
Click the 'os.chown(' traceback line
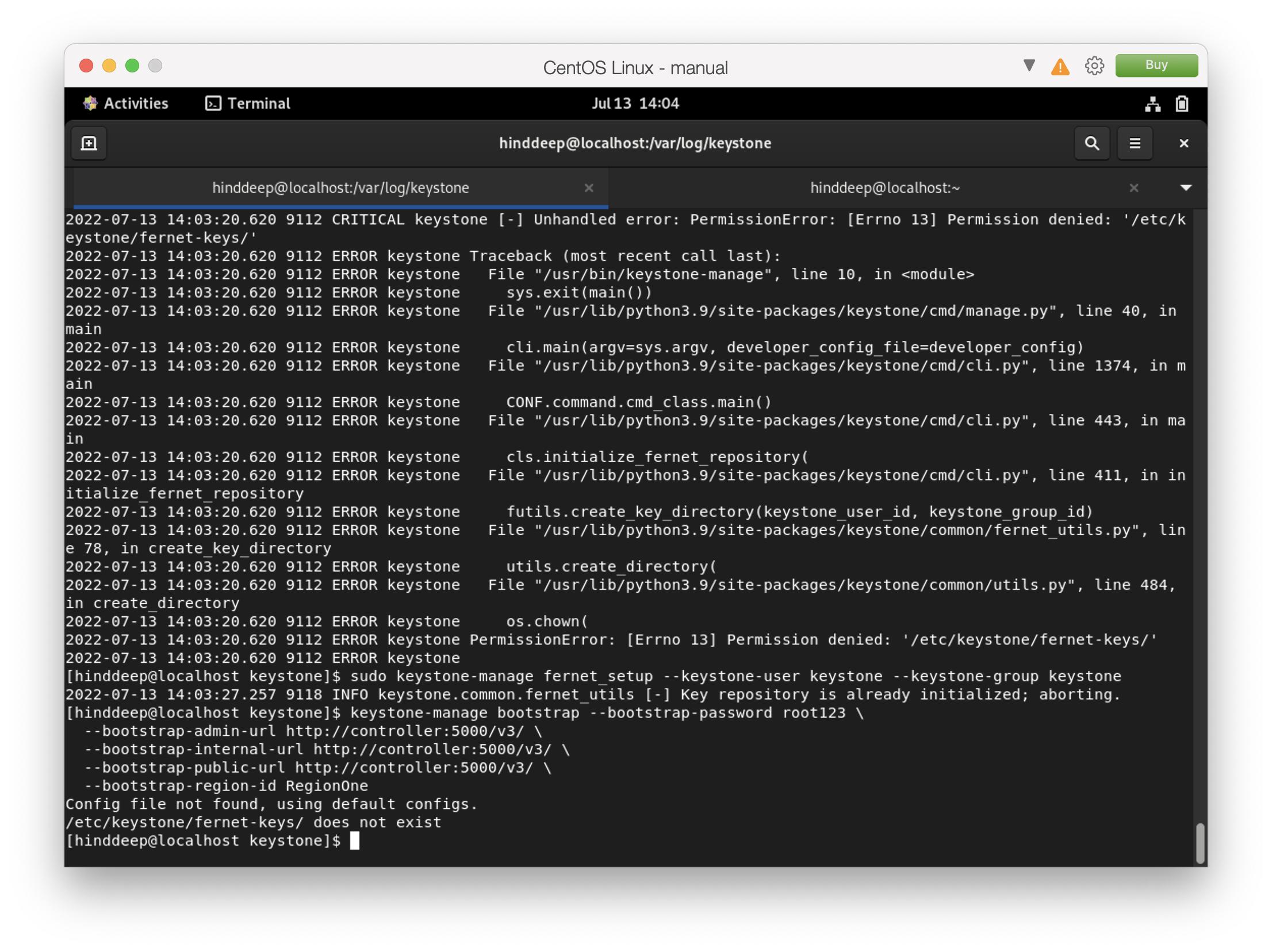click(327, 621)
